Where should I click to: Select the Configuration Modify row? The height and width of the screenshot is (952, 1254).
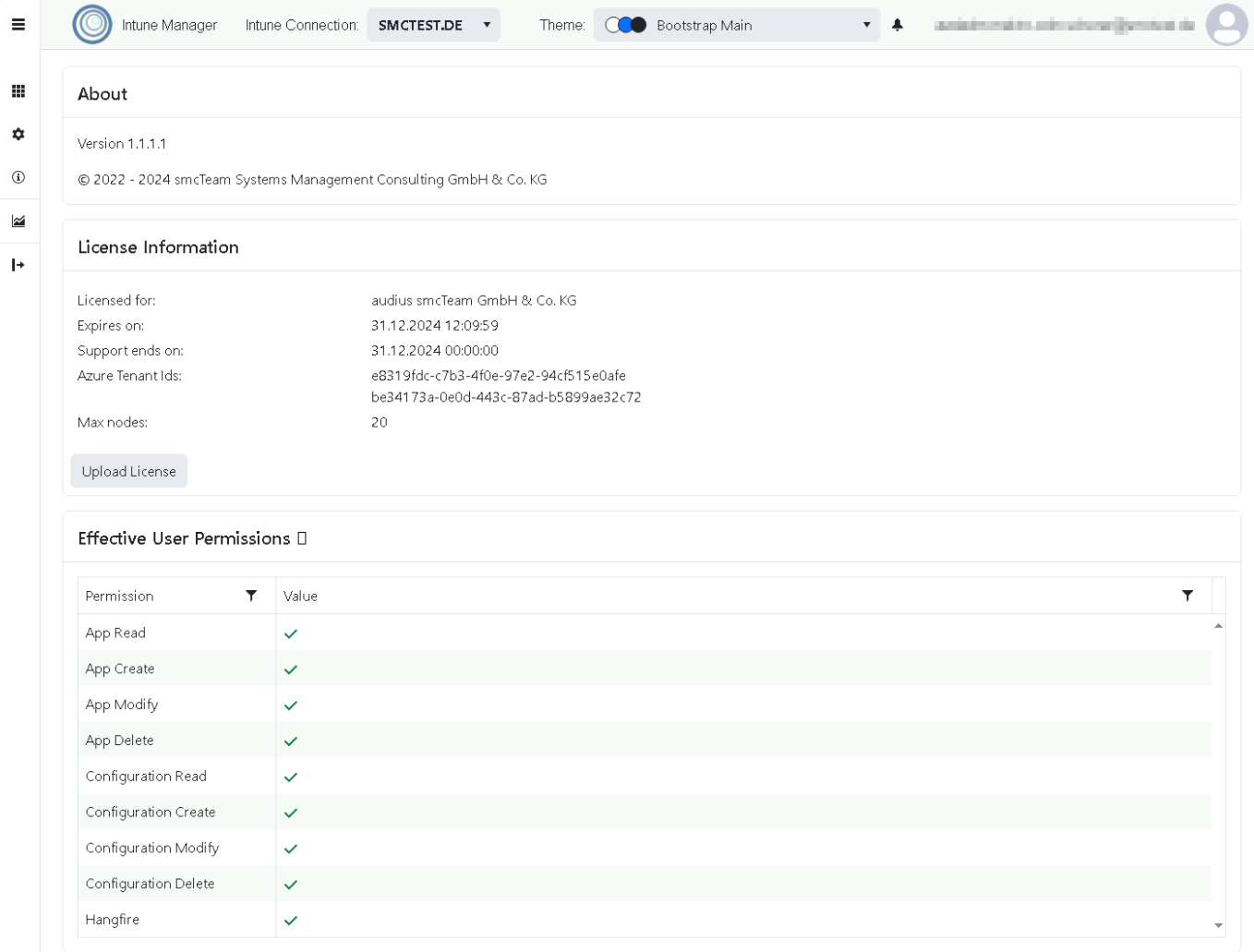point(645,848)
